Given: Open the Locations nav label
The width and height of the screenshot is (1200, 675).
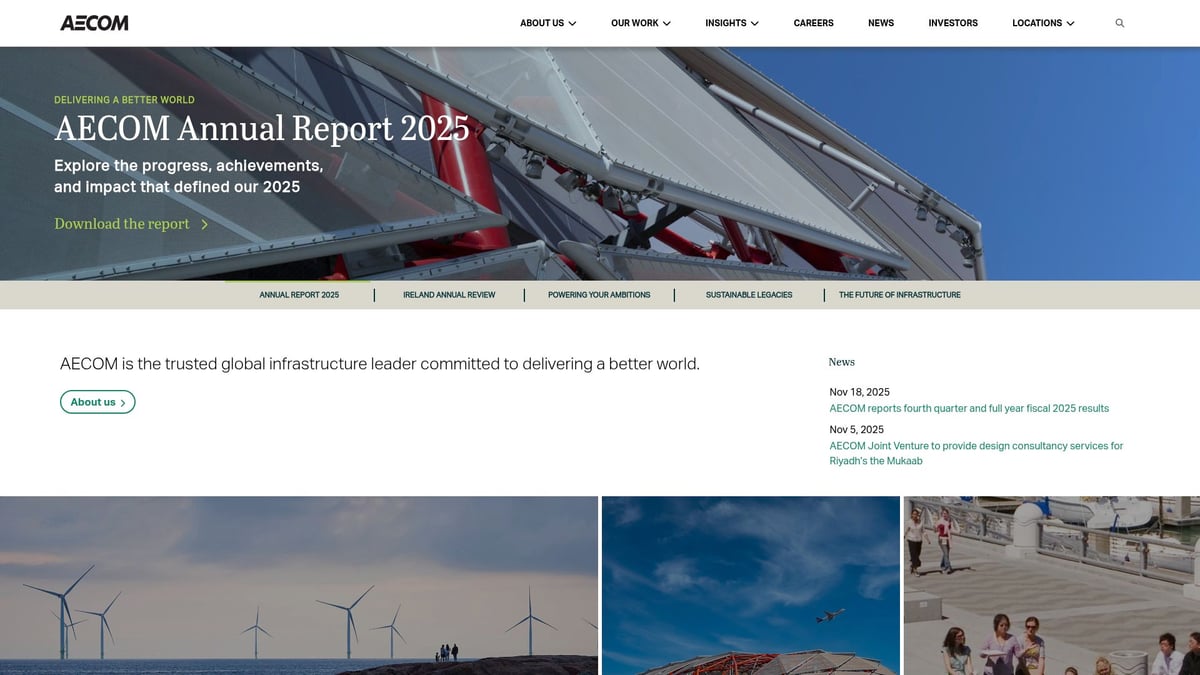Looking at the screenshot, I should click(1037, 23).
